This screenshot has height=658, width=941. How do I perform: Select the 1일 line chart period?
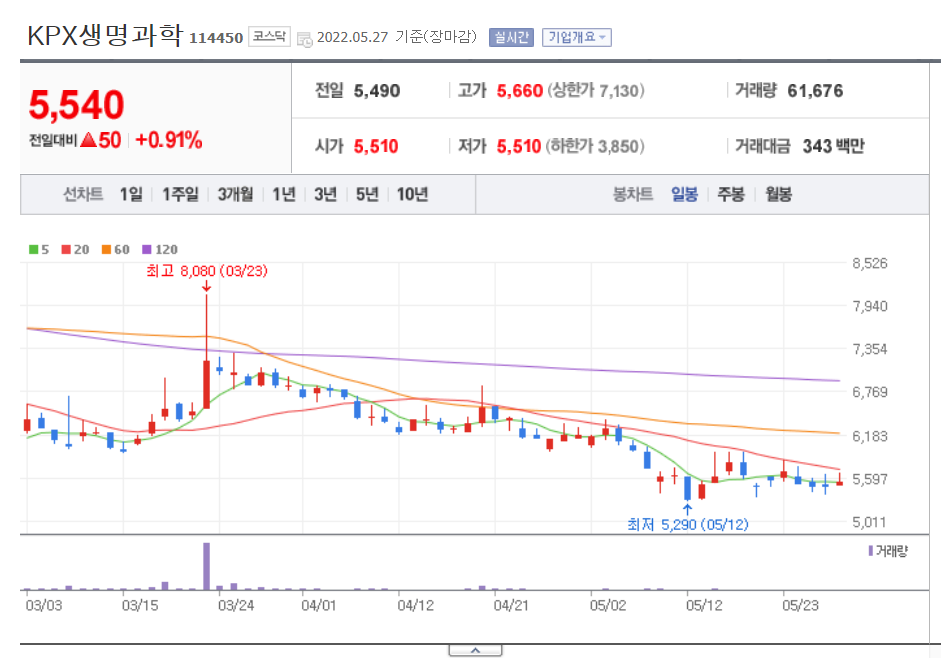tap(131, 195)
